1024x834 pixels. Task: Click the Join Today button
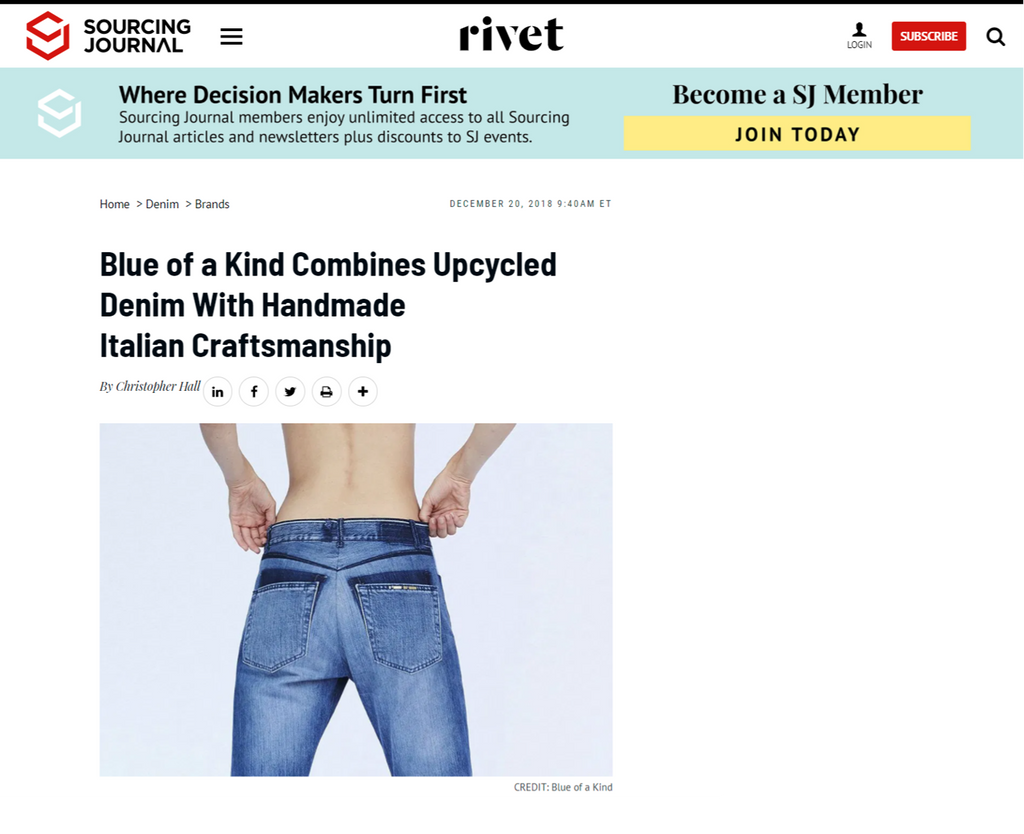coord(797,134)
